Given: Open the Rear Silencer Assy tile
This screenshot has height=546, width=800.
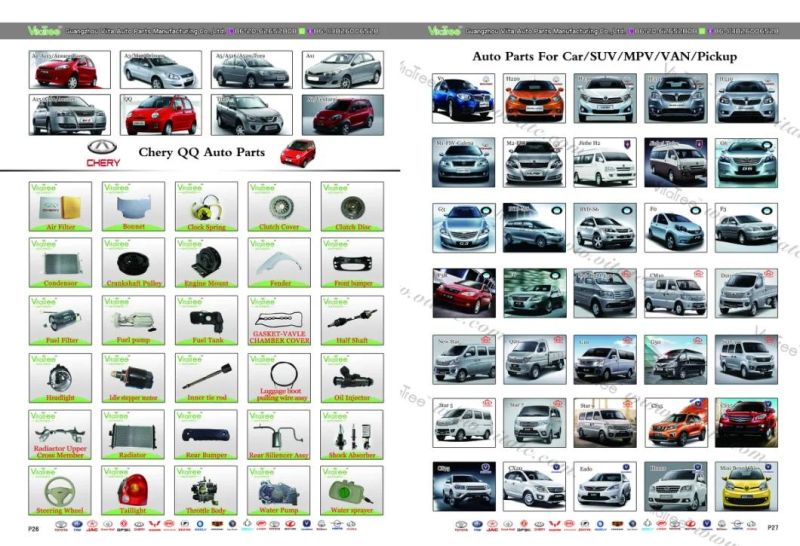Looking at the screenshot, I should [x=279, y=434].
